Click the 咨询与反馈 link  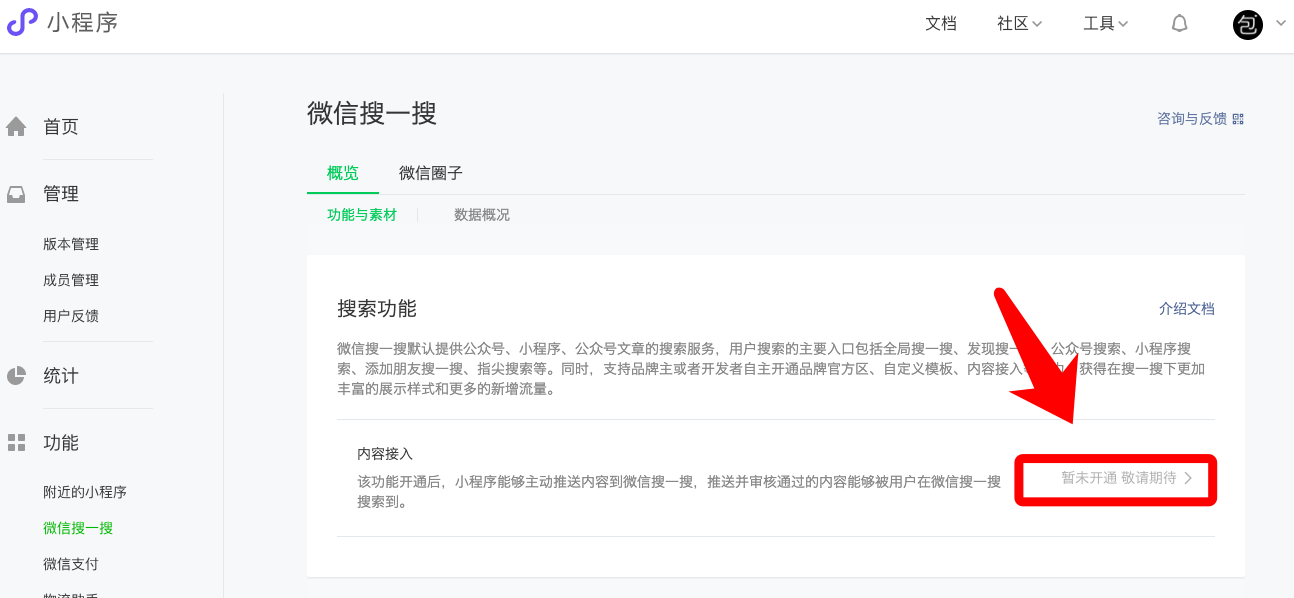click(1192, 119)
